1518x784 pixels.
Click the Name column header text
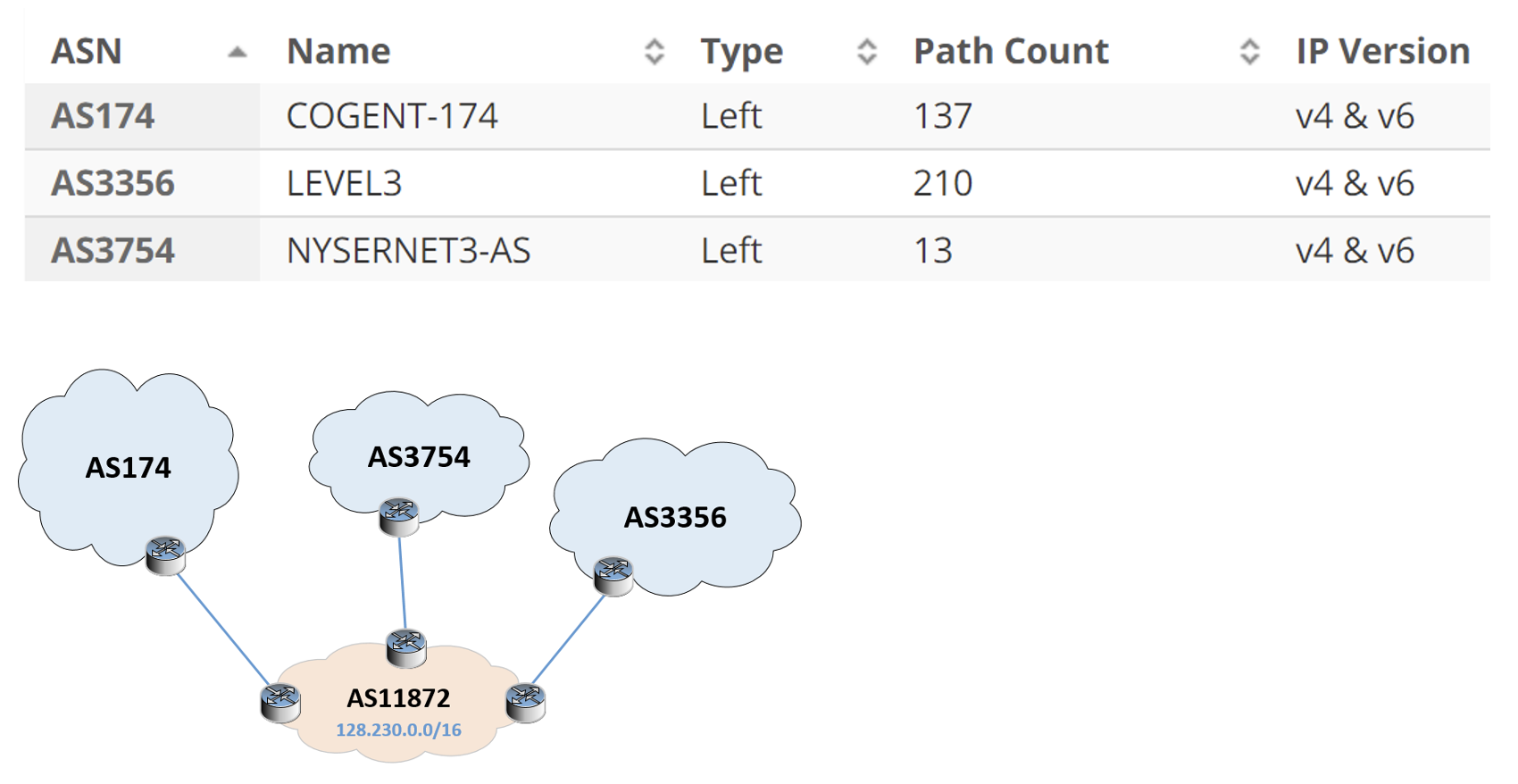[x=338, y=52]
